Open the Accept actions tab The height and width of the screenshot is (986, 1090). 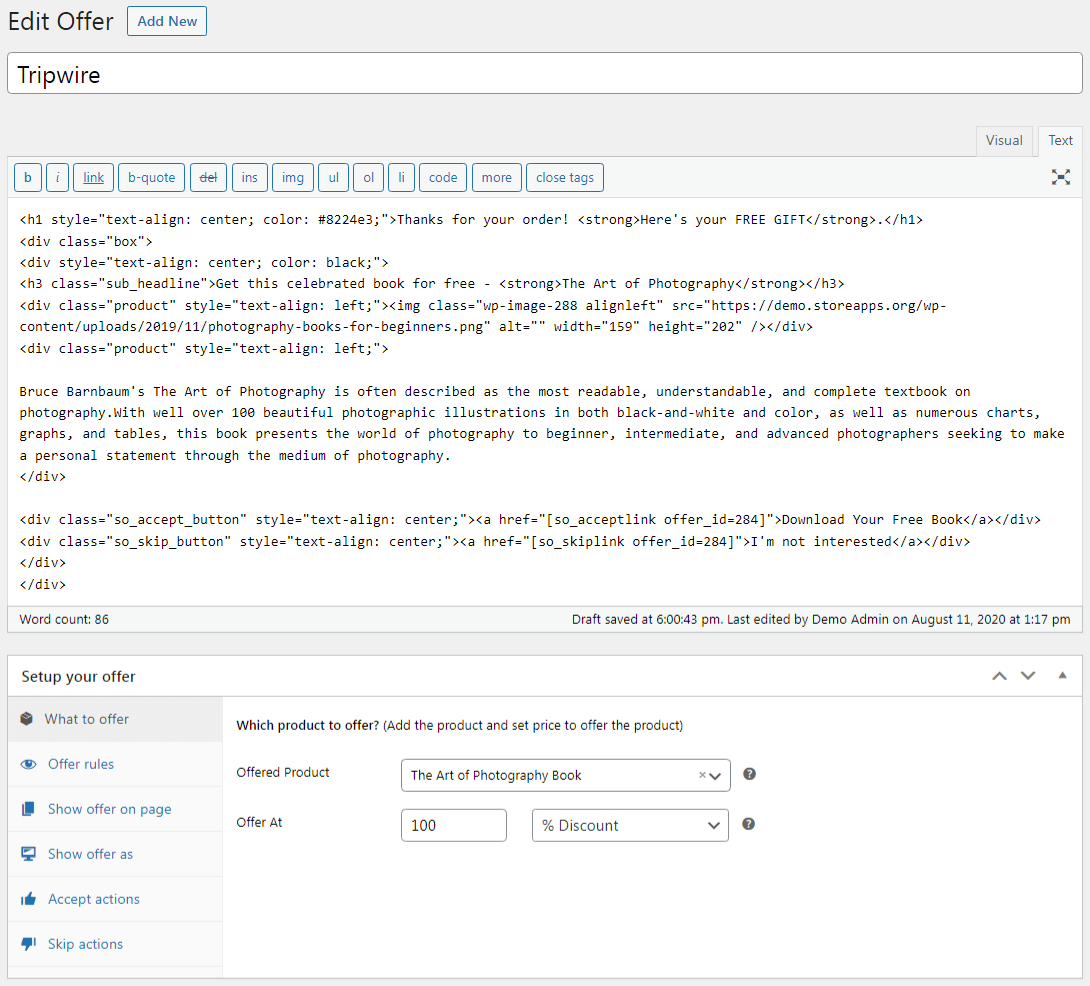click(x=115, y=899)
